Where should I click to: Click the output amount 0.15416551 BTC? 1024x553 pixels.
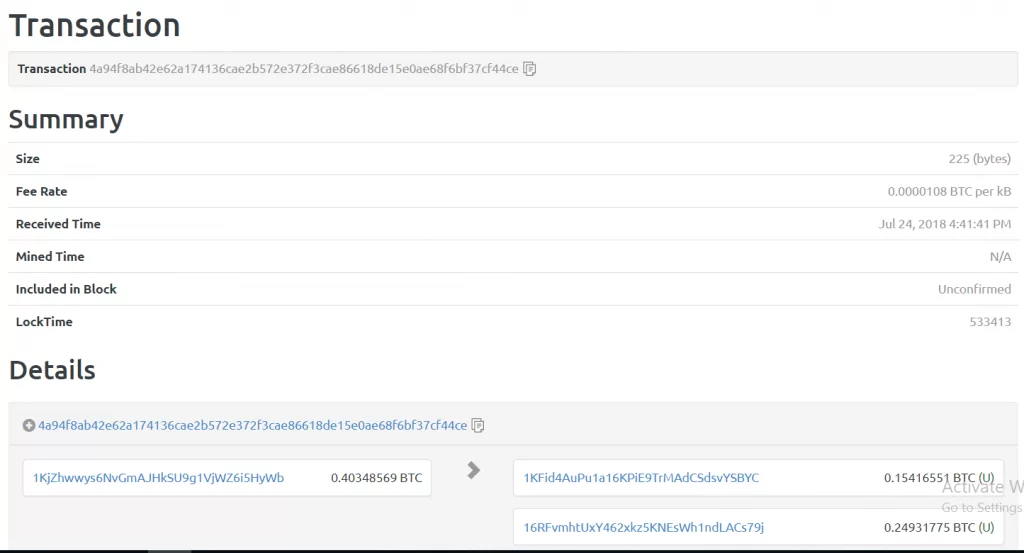(929, 478)
